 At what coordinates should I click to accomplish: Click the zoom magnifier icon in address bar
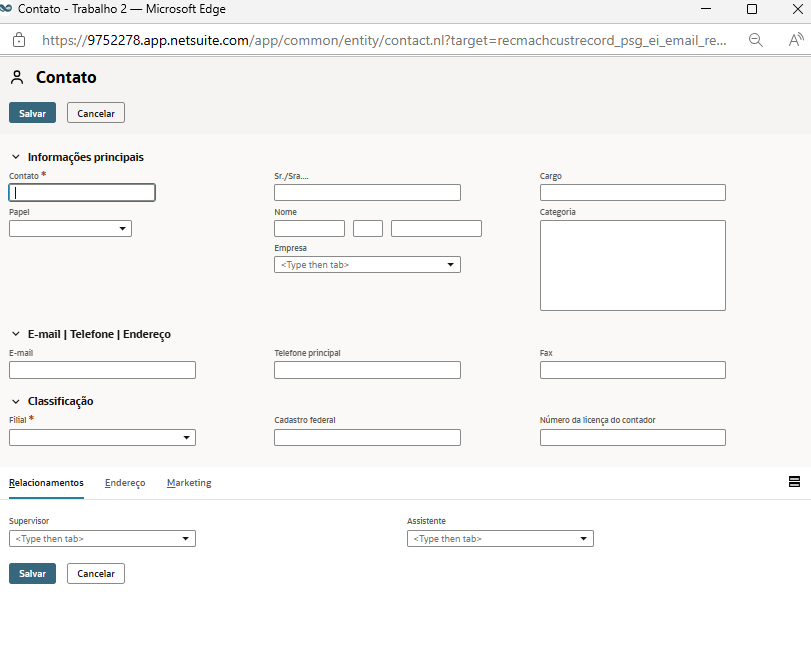pos(757,40)
